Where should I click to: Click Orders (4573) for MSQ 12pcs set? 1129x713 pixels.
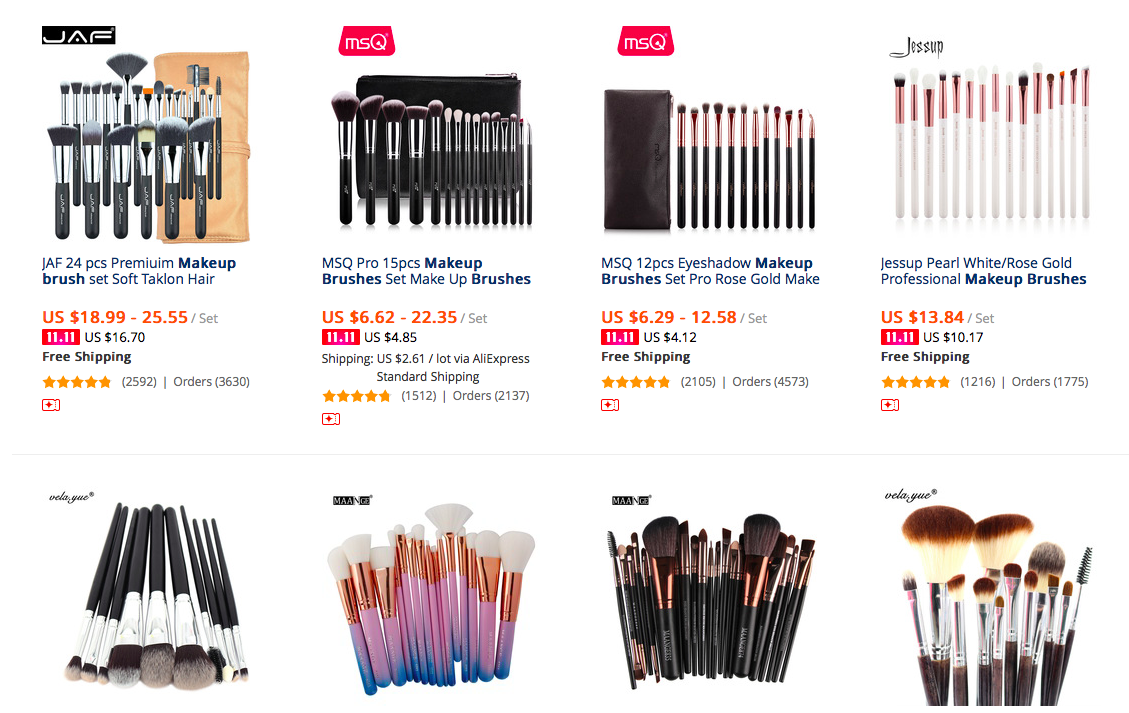click(x=770, y=382)
